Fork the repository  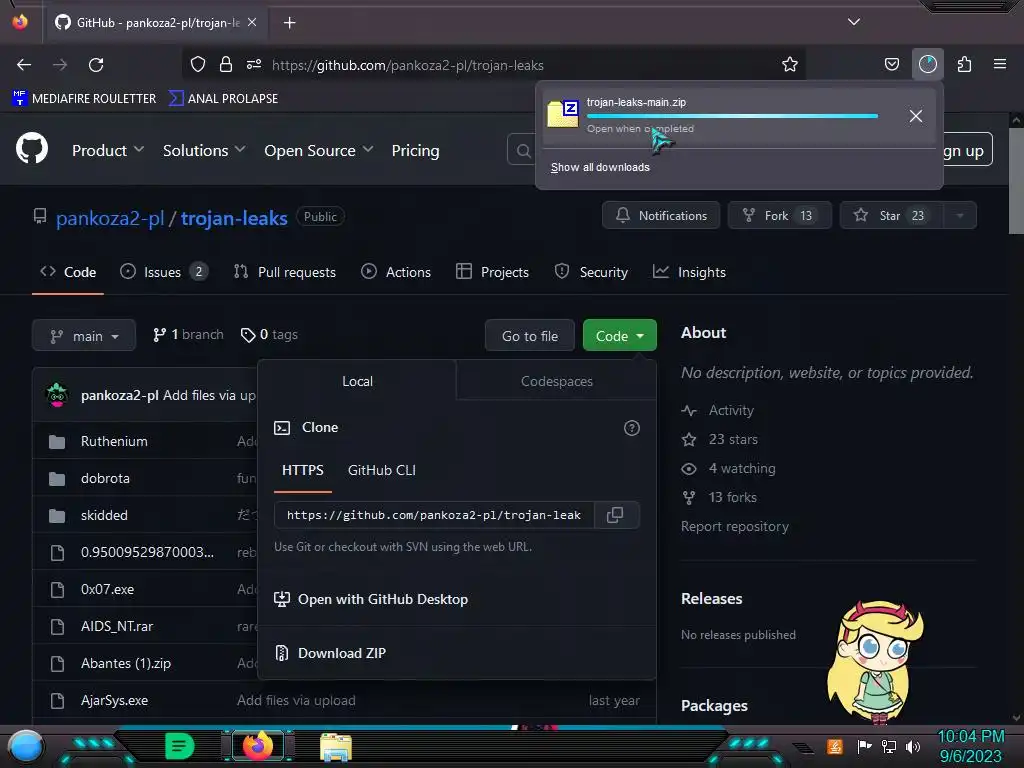pyautogui.click(x=780, y=216)
